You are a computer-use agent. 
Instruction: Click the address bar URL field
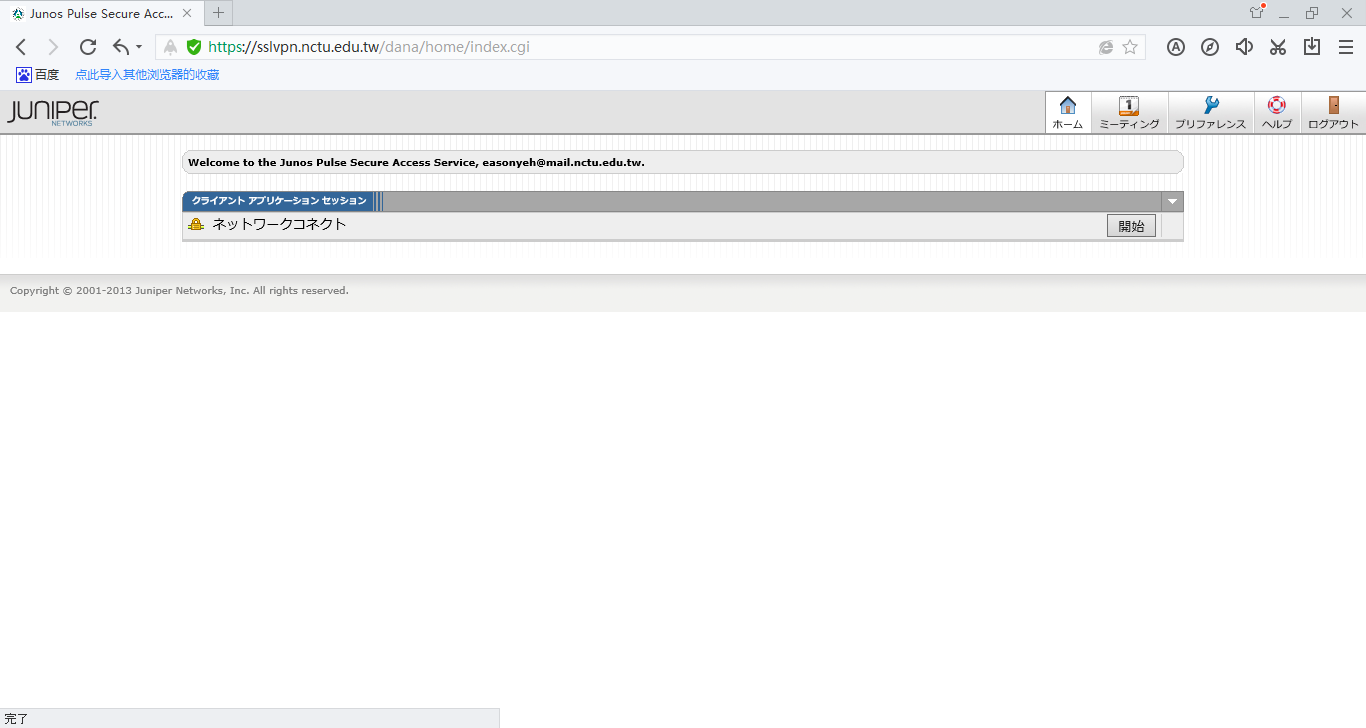pos(650,47)
